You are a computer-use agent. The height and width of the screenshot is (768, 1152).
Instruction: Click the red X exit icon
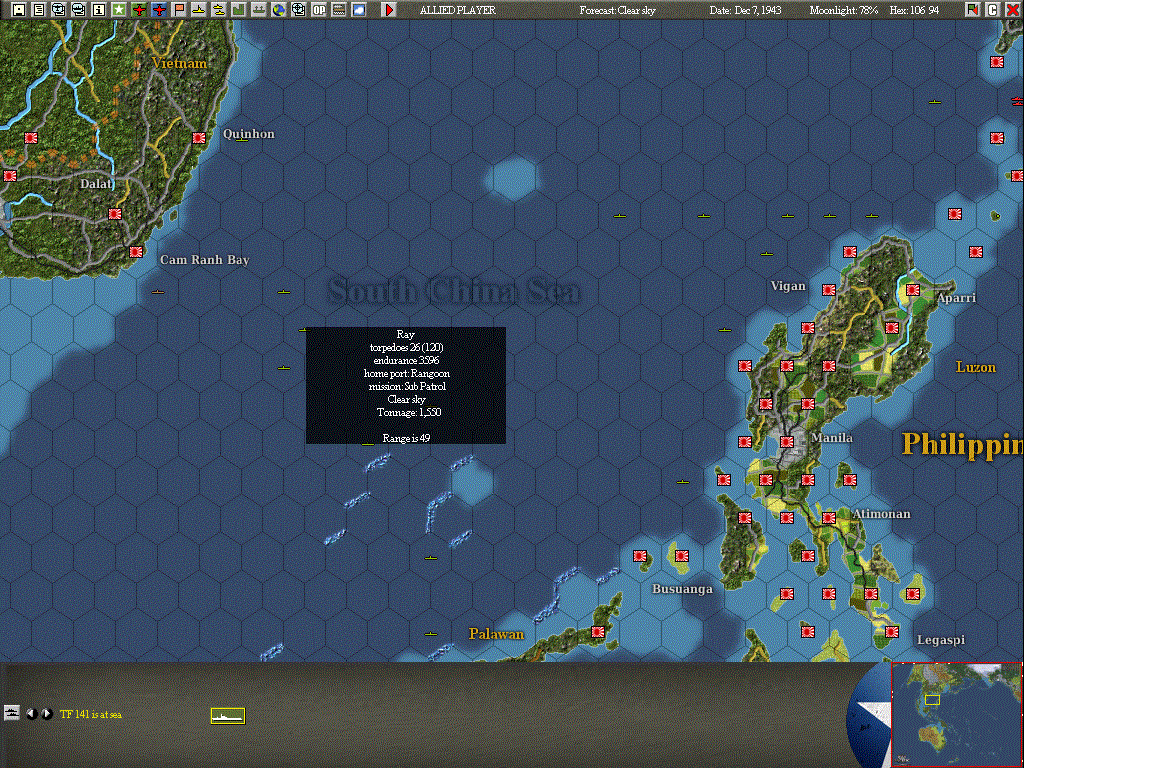point(1012,10)
